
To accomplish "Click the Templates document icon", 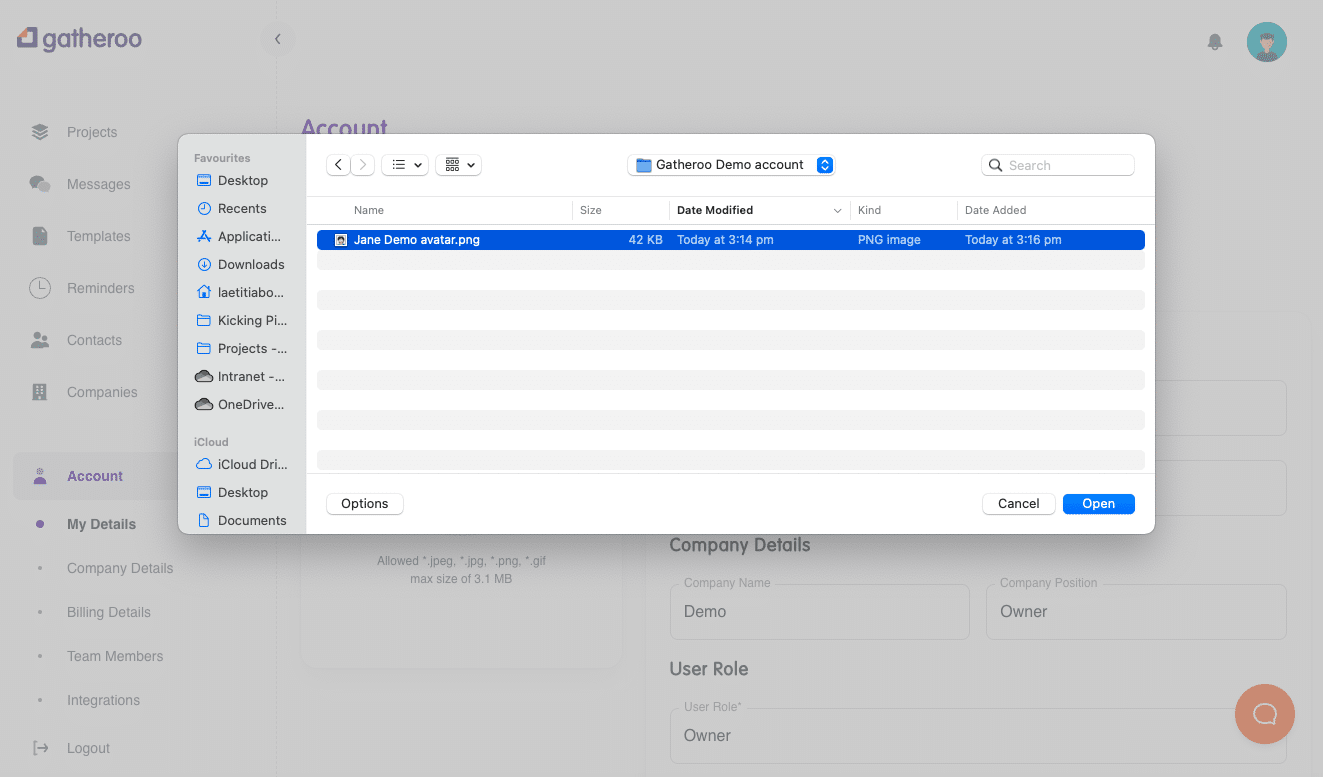I will tap(40, 236).
